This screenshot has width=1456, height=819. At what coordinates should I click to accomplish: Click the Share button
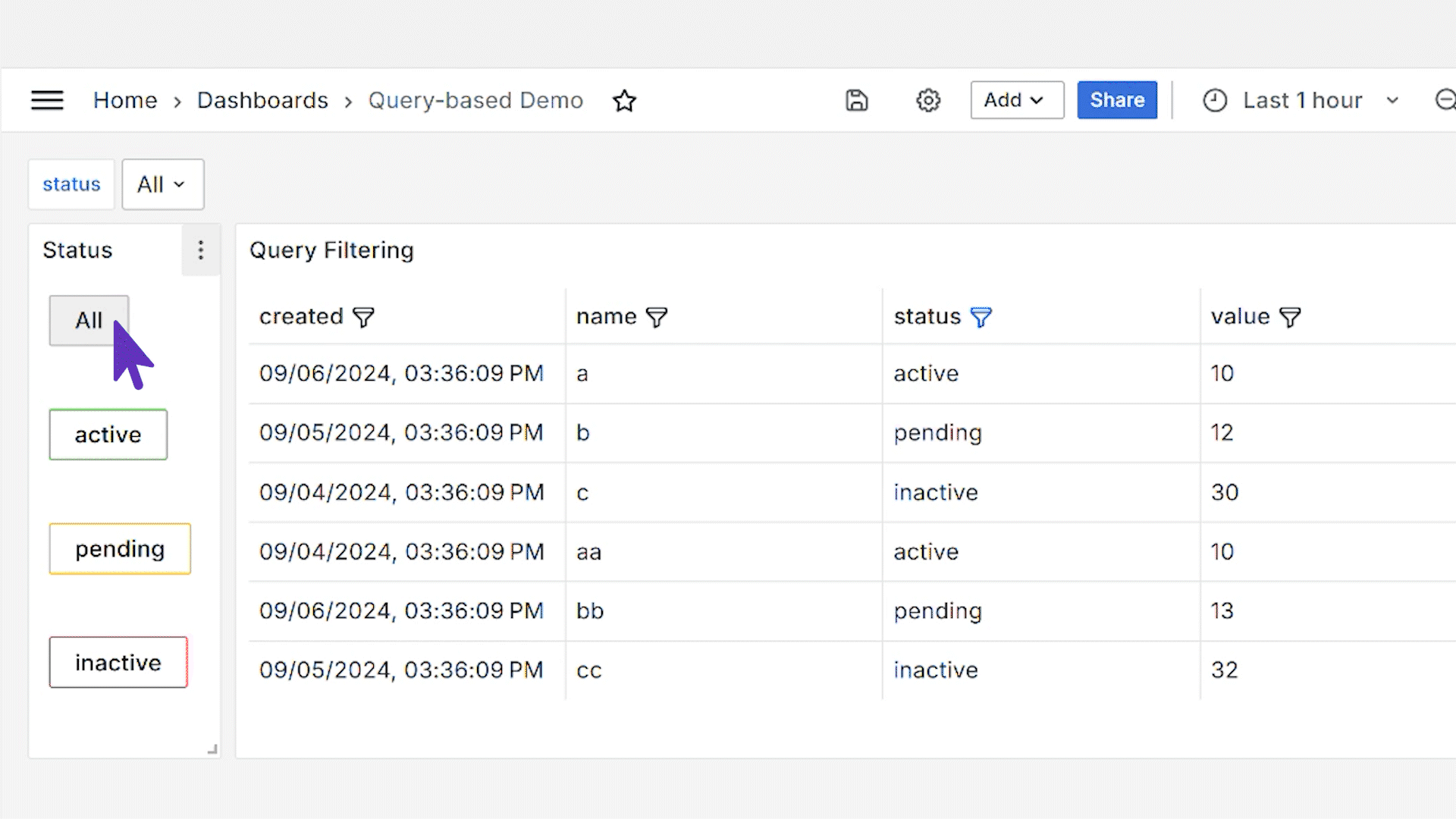point(1116,99)
